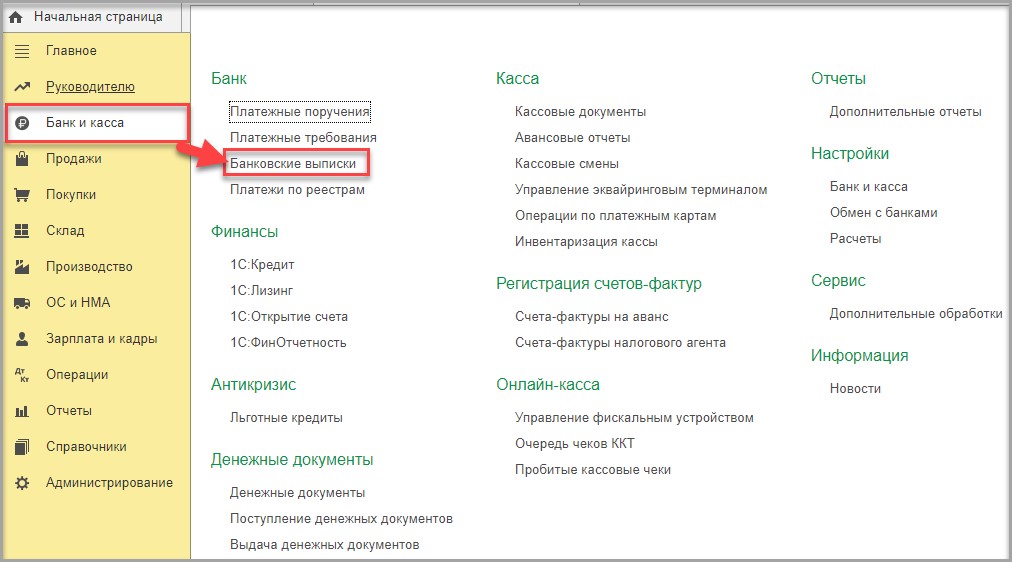The width and height of the screenshot is (1012, 562).
Task: Open the ОС и НМА section
Action: [78, 303]
